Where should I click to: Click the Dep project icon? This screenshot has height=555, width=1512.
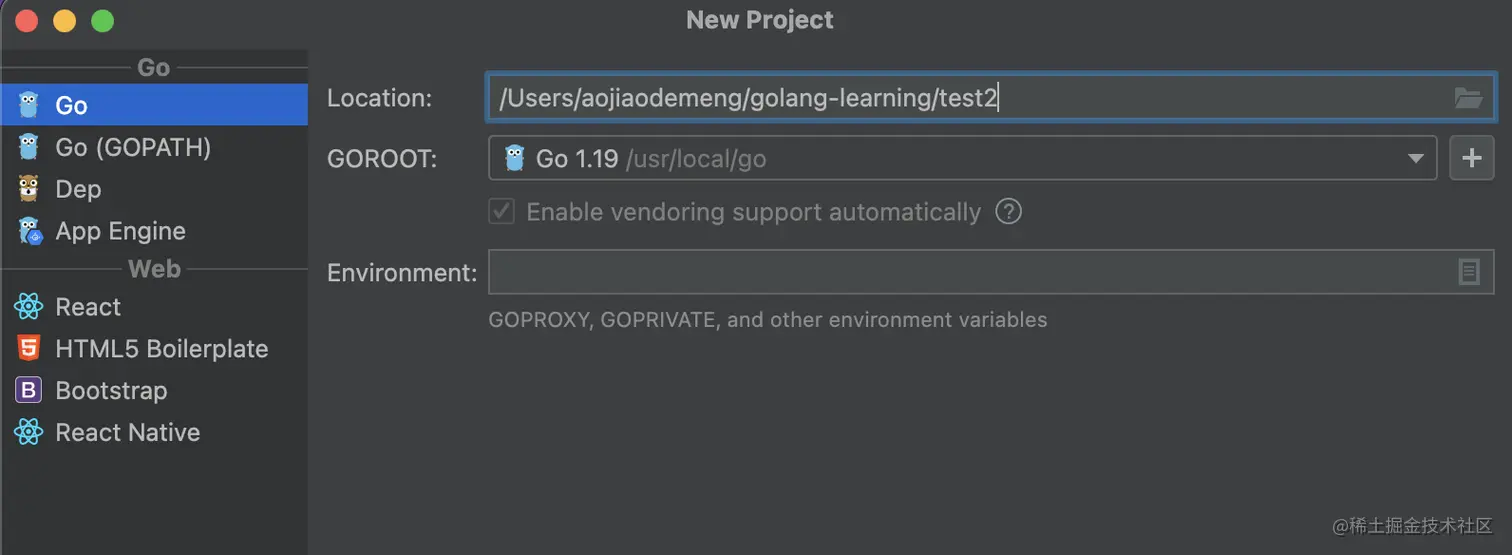click(28, 189)
